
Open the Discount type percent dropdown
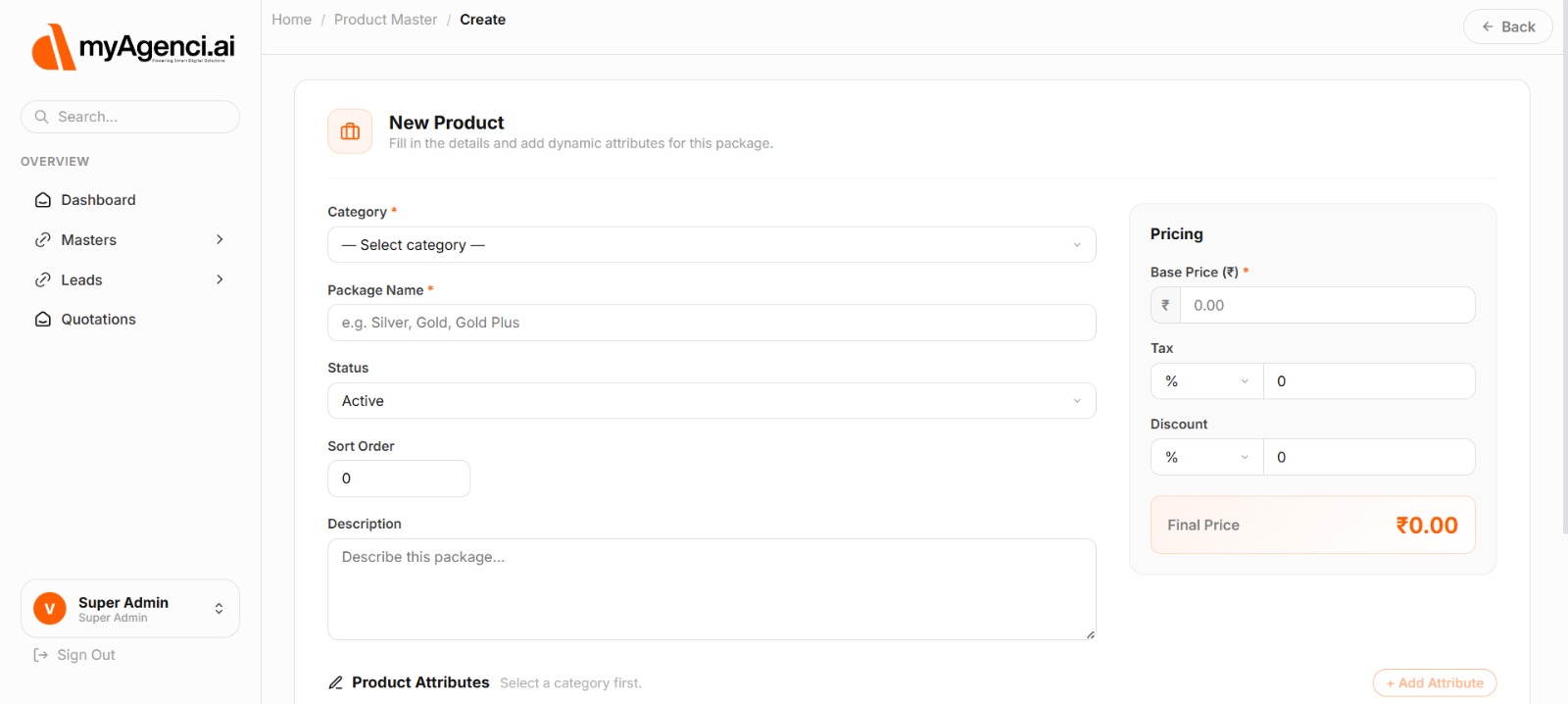click(1206, 457)
